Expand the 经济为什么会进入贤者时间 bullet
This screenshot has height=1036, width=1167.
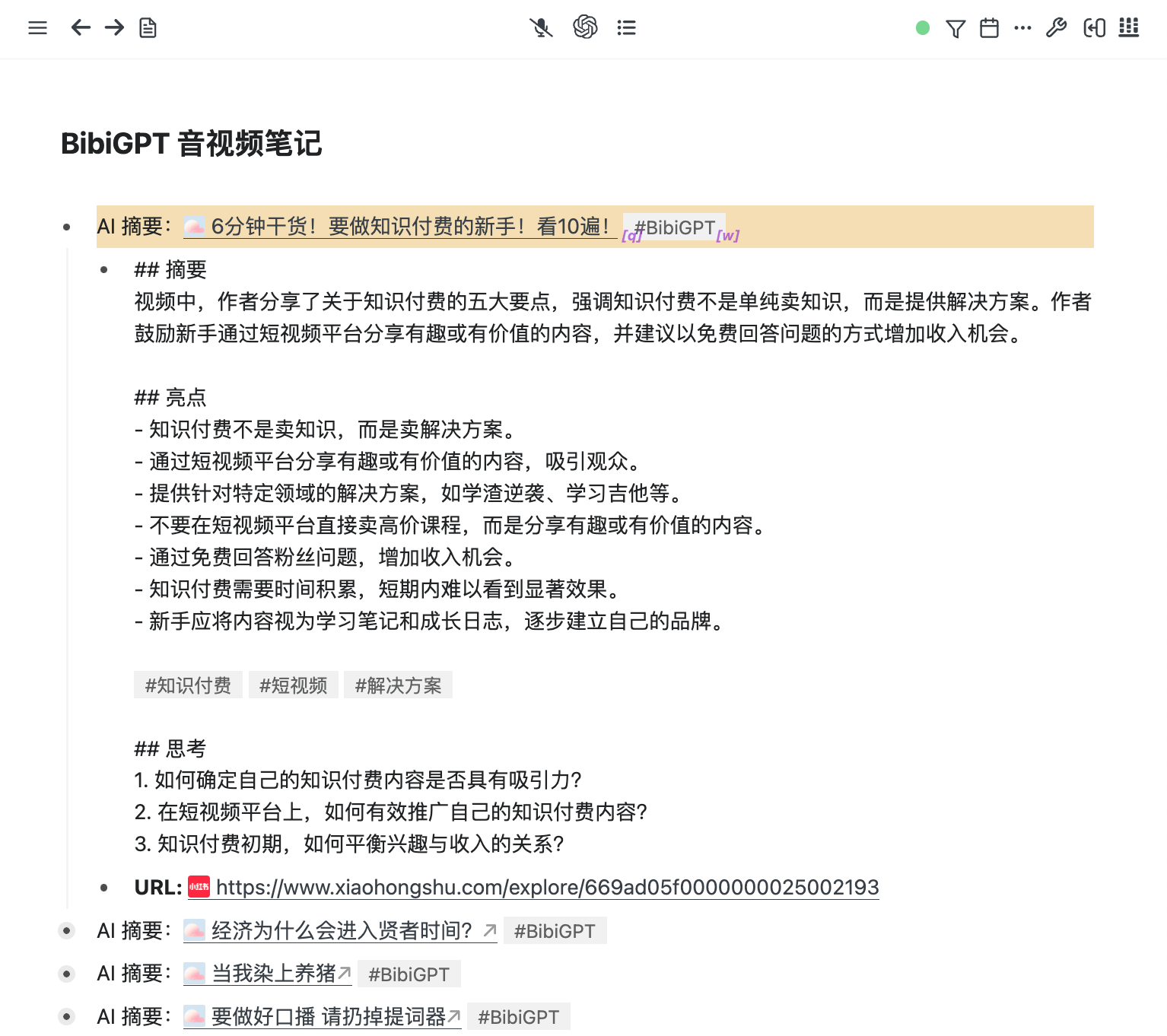[x=67, y=930]
